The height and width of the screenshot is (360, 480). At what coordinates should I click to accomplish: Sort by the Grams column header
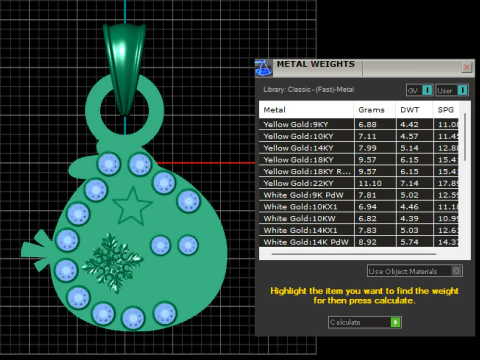[x=375, y=110]
